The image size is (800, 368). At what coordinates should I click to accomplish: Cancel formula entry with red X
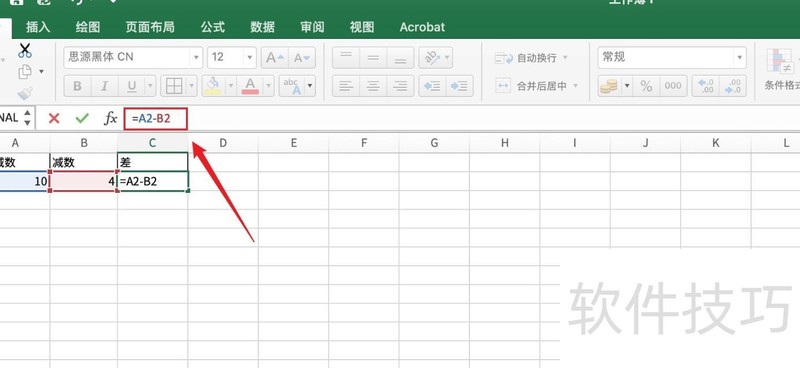[x=54, y=118]
